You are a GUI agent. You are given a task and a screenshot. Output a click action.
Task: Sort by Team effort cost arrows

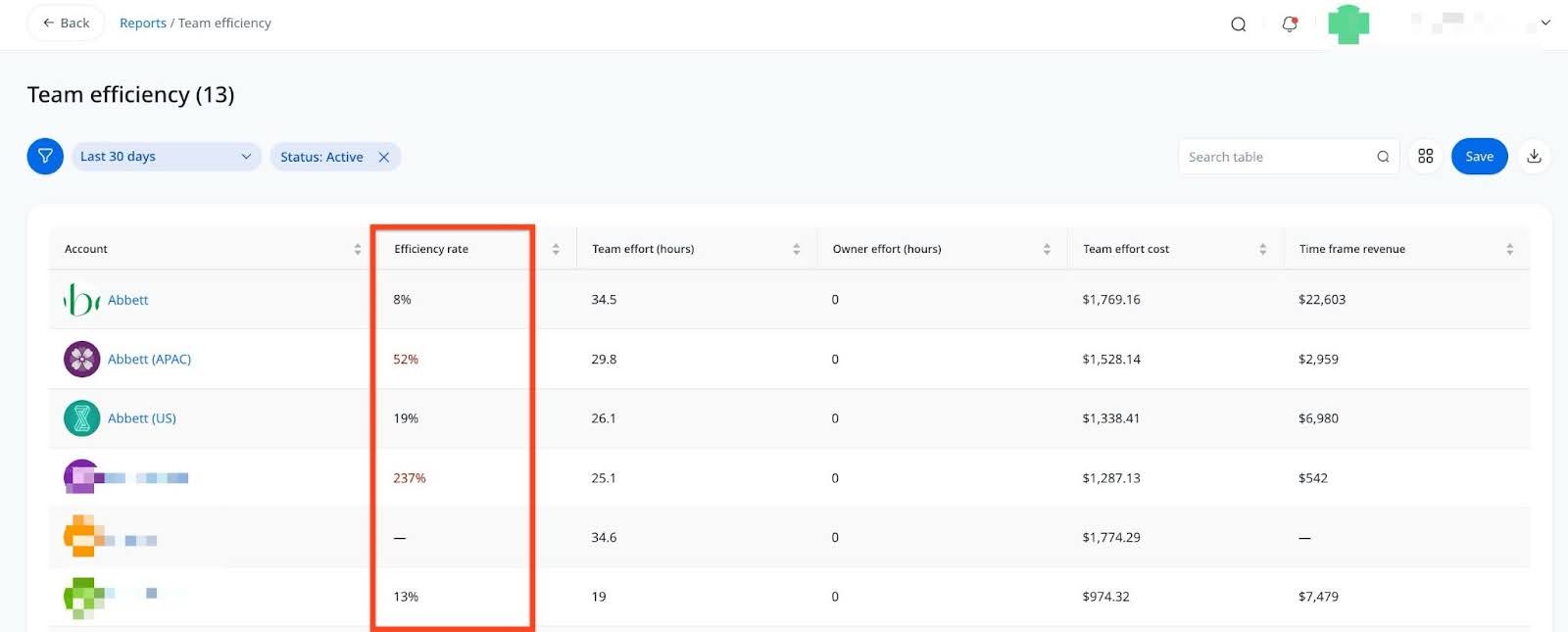pyautogui.click(x=1263, y=250)
